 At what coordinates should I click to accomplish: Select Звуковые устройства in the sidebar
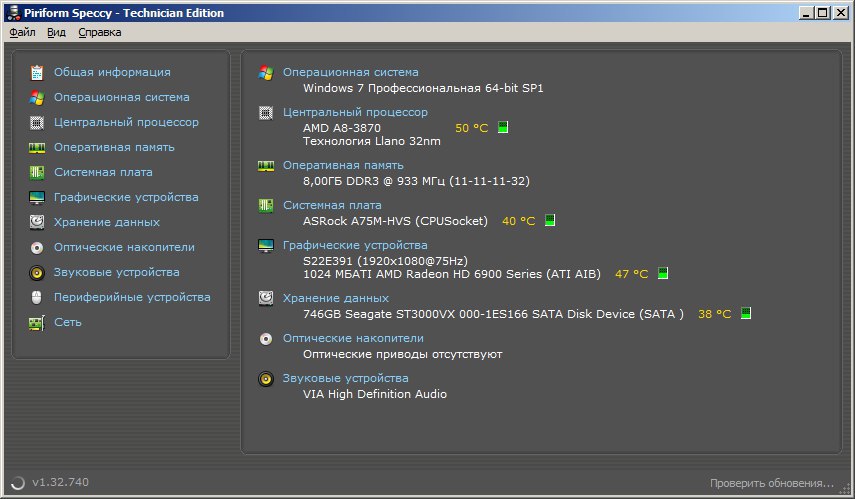[116, 273]
